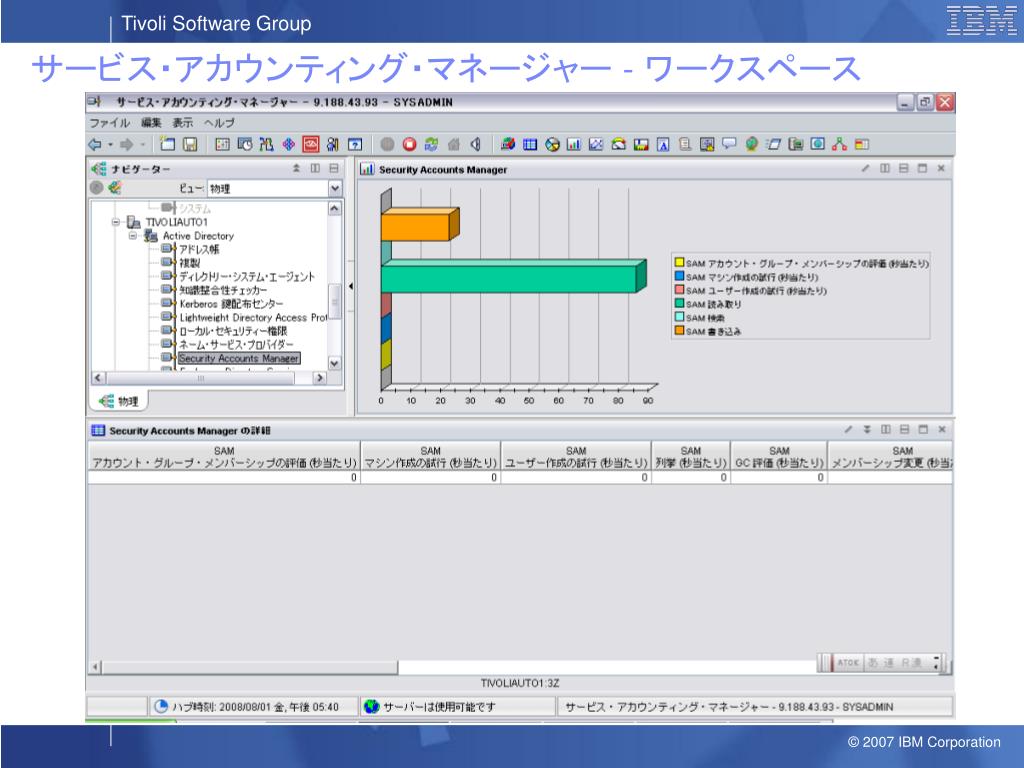Toggle sound with the speaker toolbar icon

pos(476,144)
